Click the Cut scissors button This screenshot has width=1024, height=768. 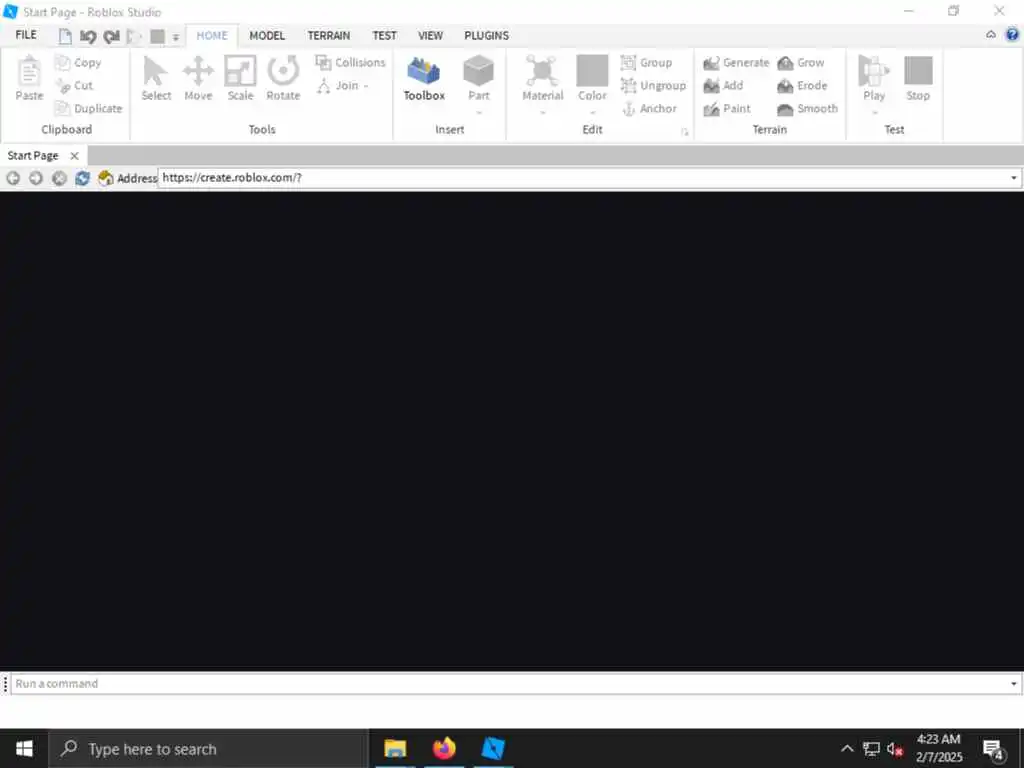[74, 86]
